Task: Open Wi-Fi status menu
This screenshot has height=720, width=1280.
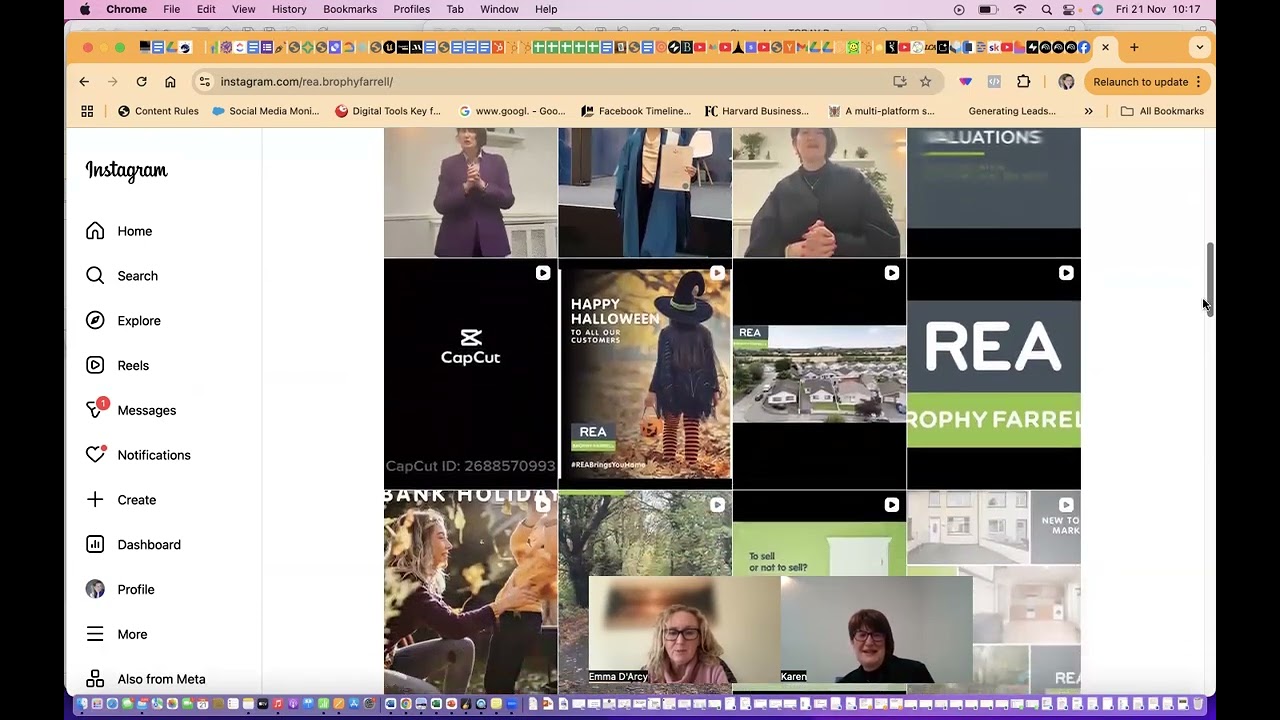Action: coord(1019,9)
